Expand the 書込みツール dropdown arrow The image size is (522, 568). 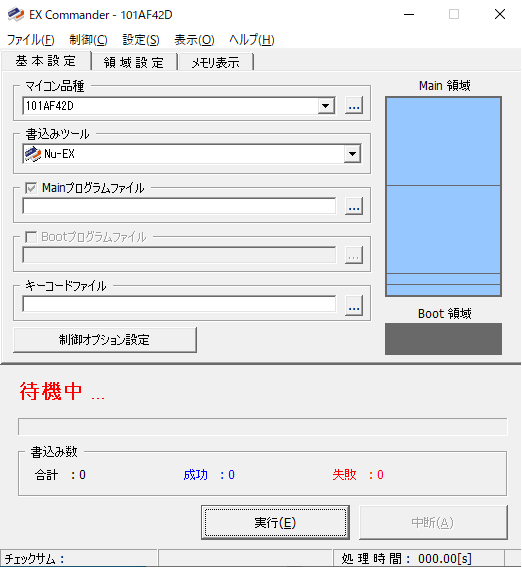pyautogui.click(x=352, y=154)
